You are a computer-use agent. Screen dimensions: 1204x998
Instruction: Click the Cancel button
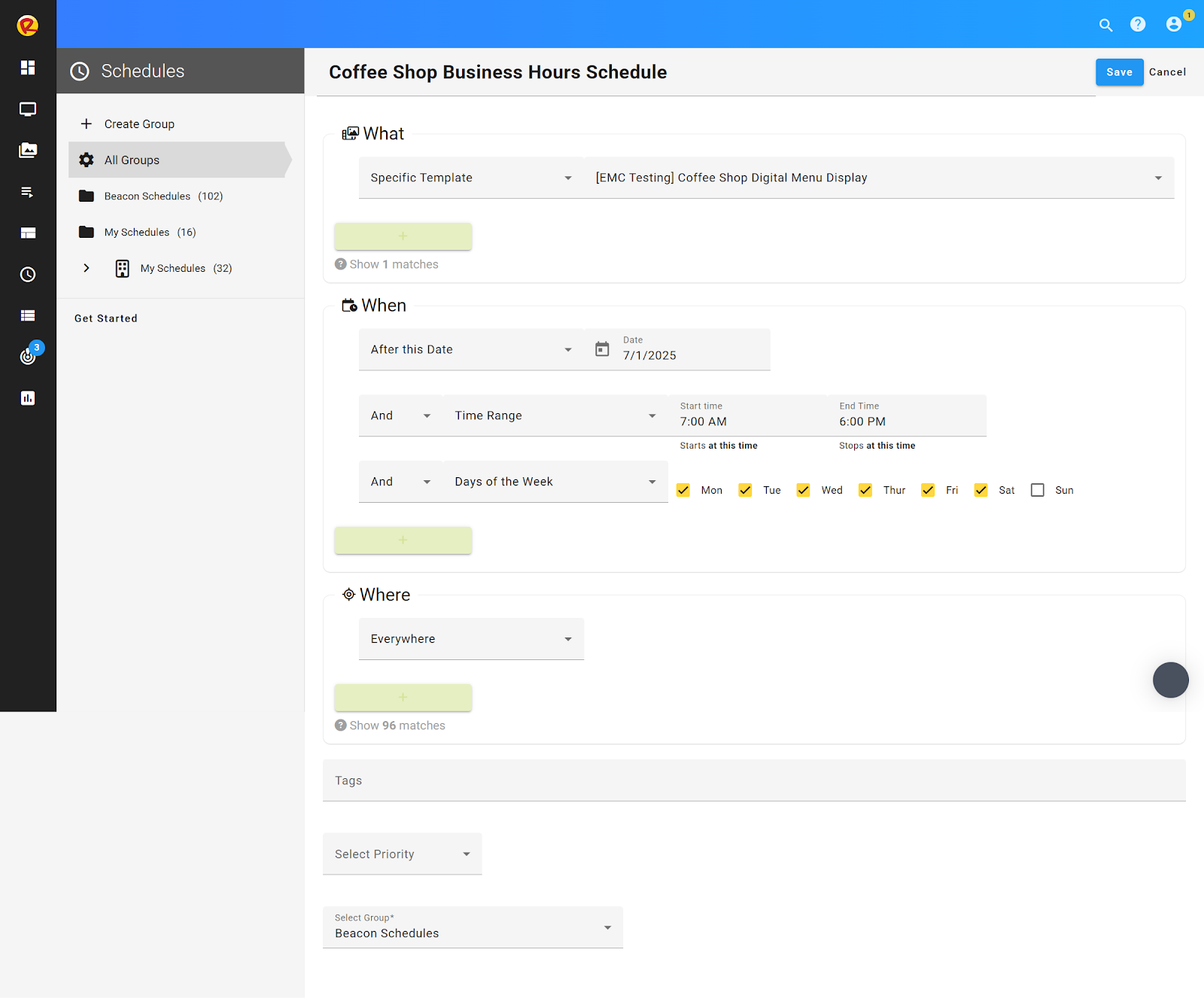click(1167, 72)
